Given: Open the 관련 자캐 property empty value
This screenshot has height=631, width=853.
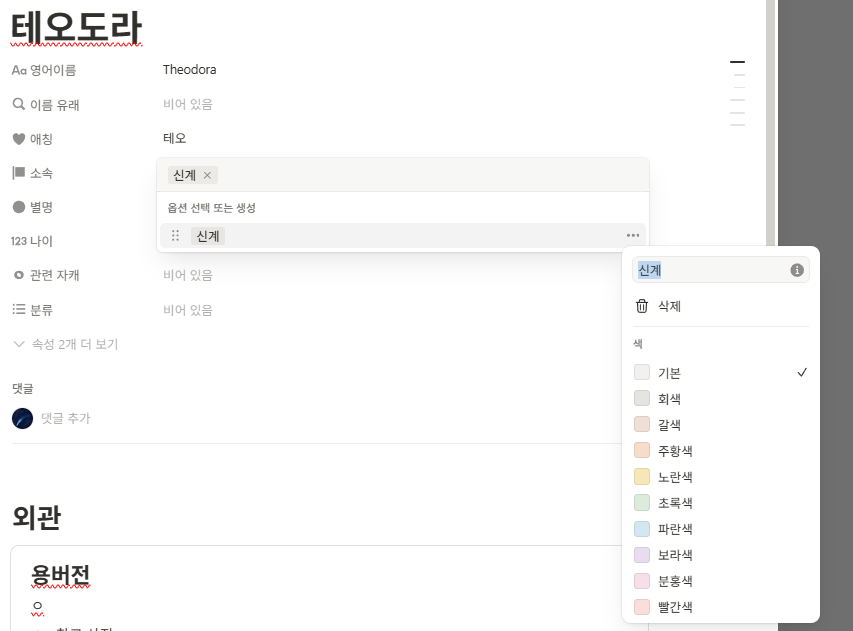Looking at the screenshot, I should tap(188, 275).
